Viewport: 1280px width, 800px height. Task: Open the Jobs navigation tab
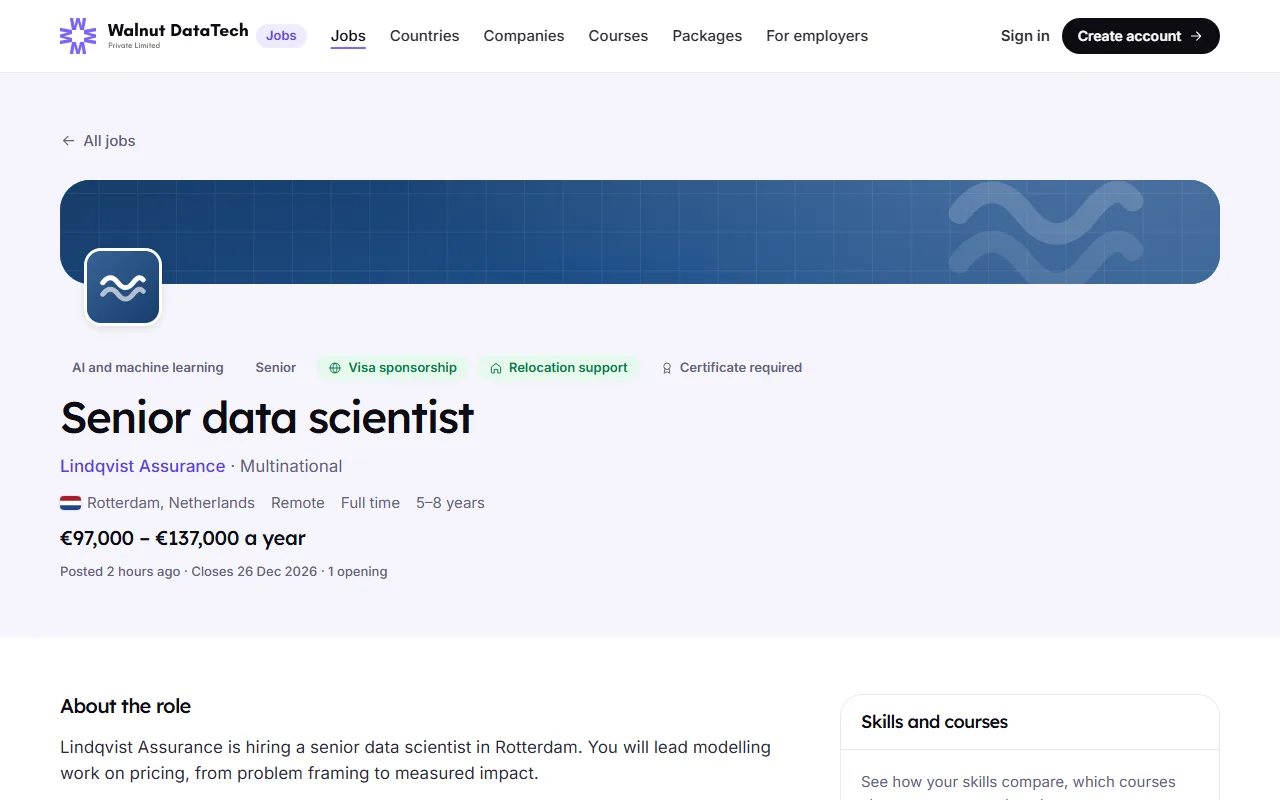[348, 36]
